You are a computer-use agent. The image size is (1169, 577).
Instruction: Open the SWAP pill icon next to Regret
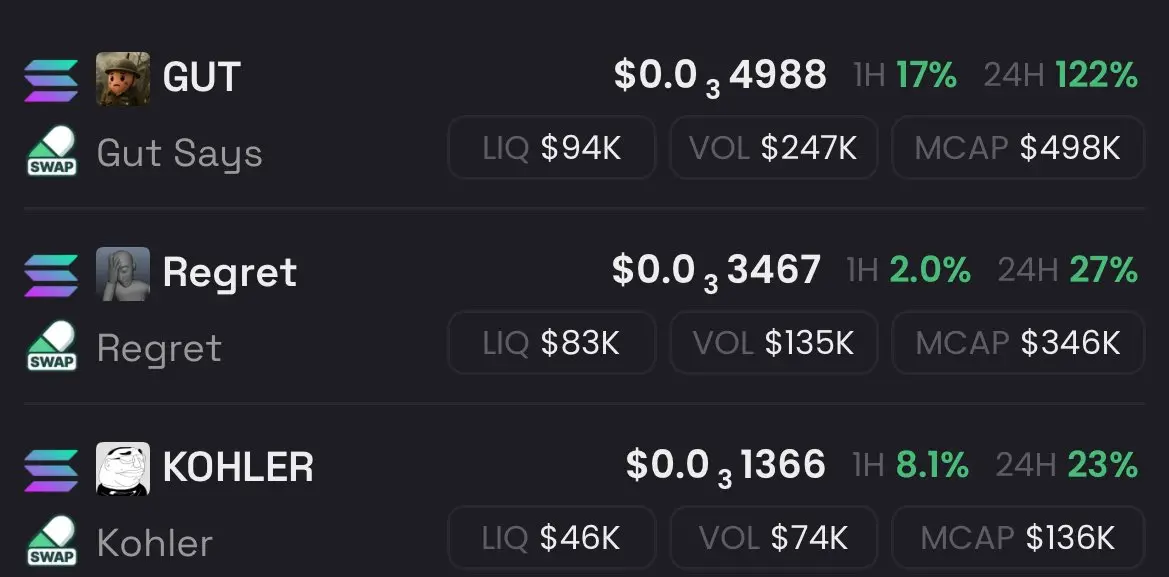(x=52, y=346)
